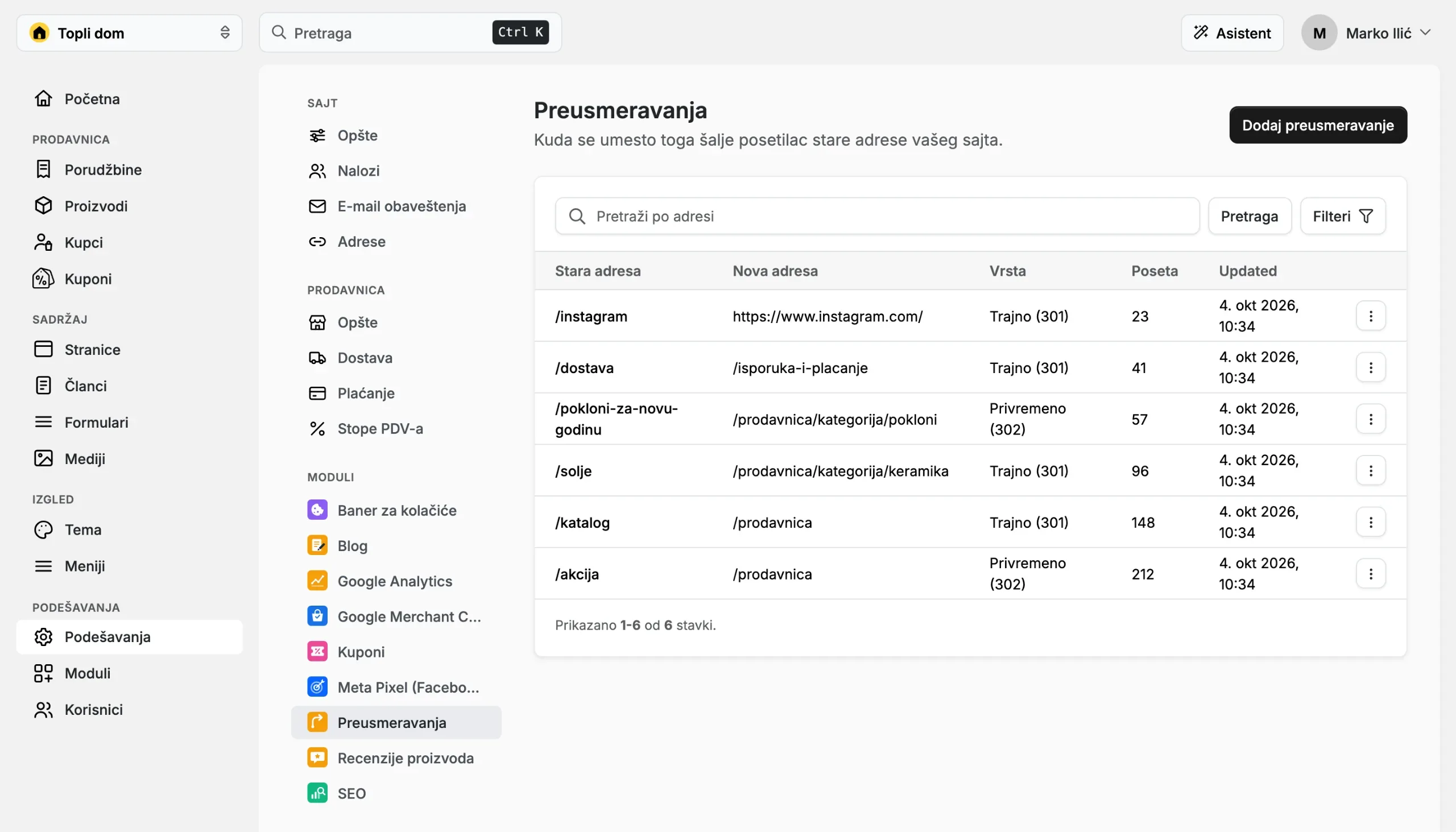Open Članci articles icon
The width and height of the screenshot is (1456, 832).
click(x=43, y=386)
